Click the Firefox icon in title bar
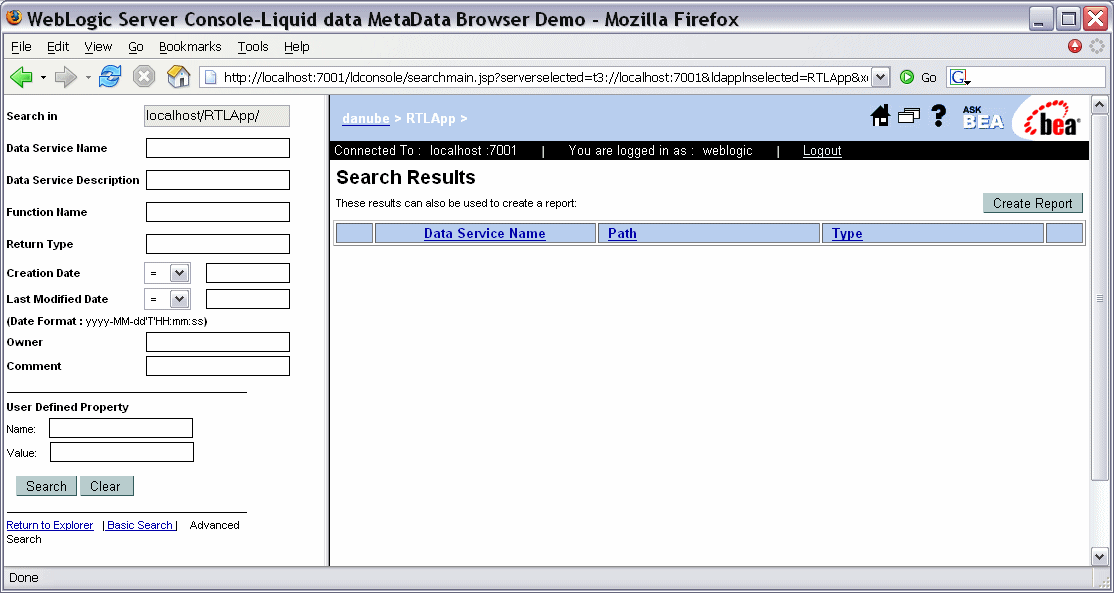 coord(14,18)
